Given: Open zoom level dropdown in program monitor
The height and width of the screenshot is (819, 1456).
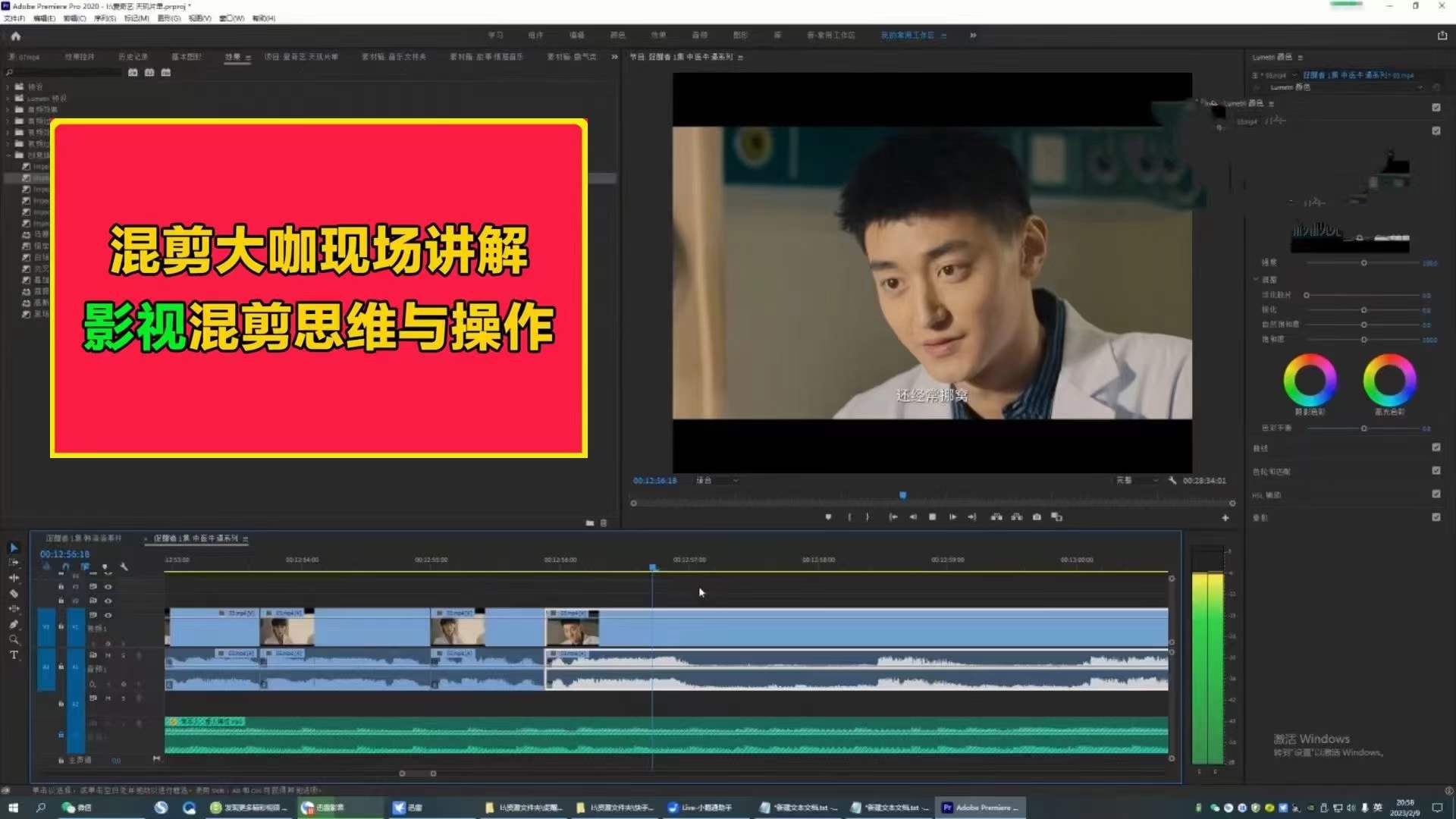Looking at the screenshot, I should tap(717, 481).
